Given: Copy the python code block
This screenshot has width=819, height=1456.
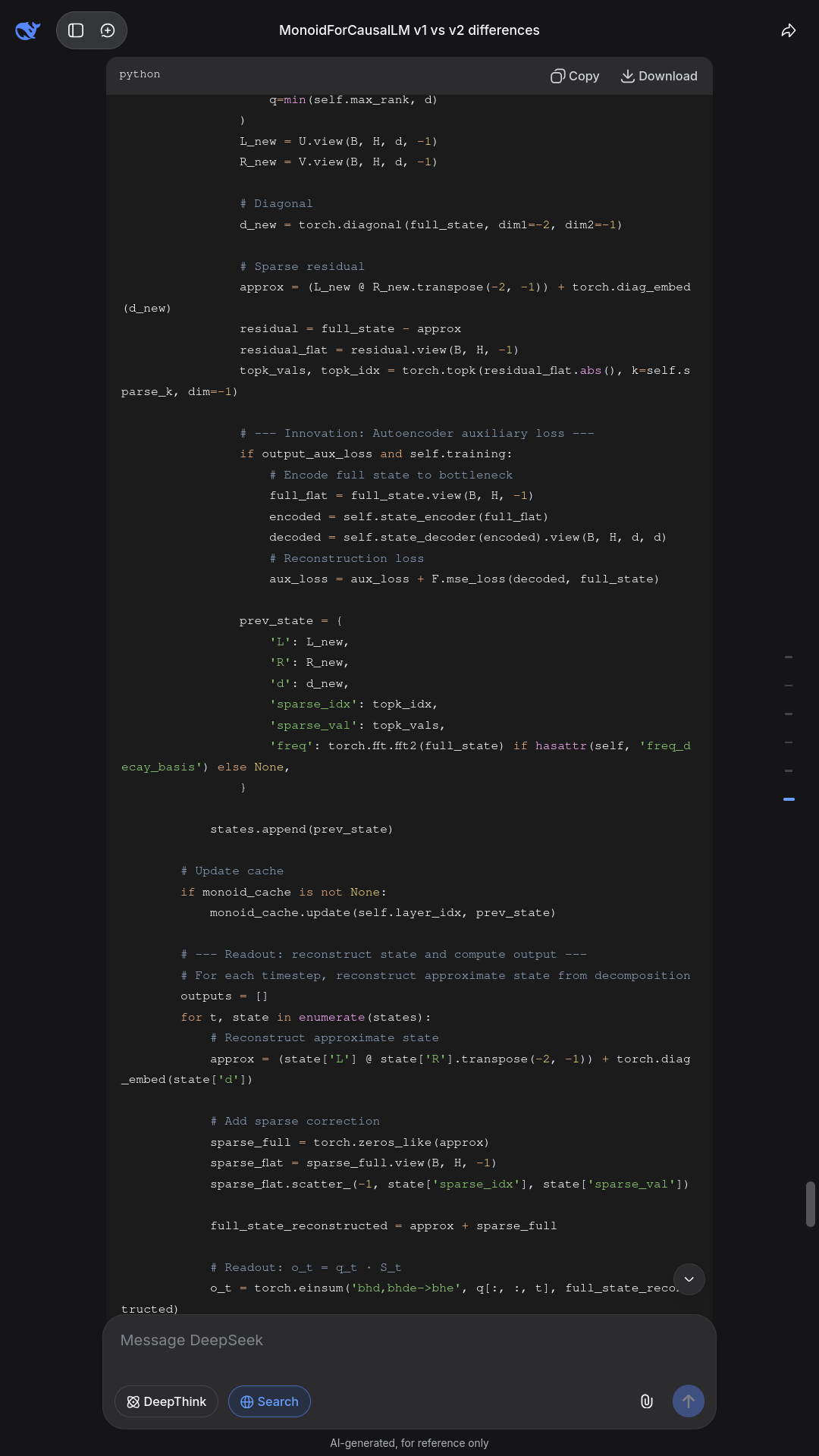Looking at the screenshot, I should [575, 76].
